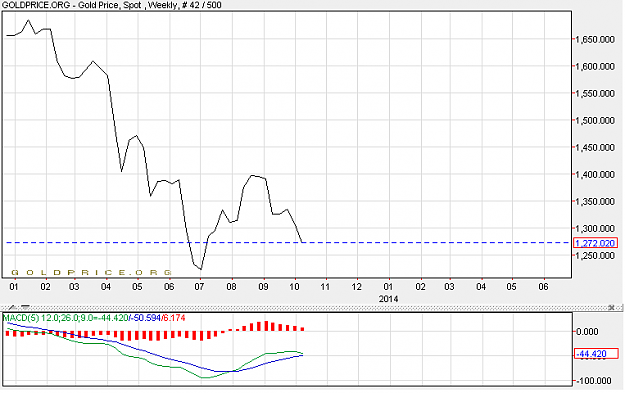Click the 'MACD(S) 12.0;26.0;9.0' indicator label
Screen dimensions: 625x393
pos(48,318)
